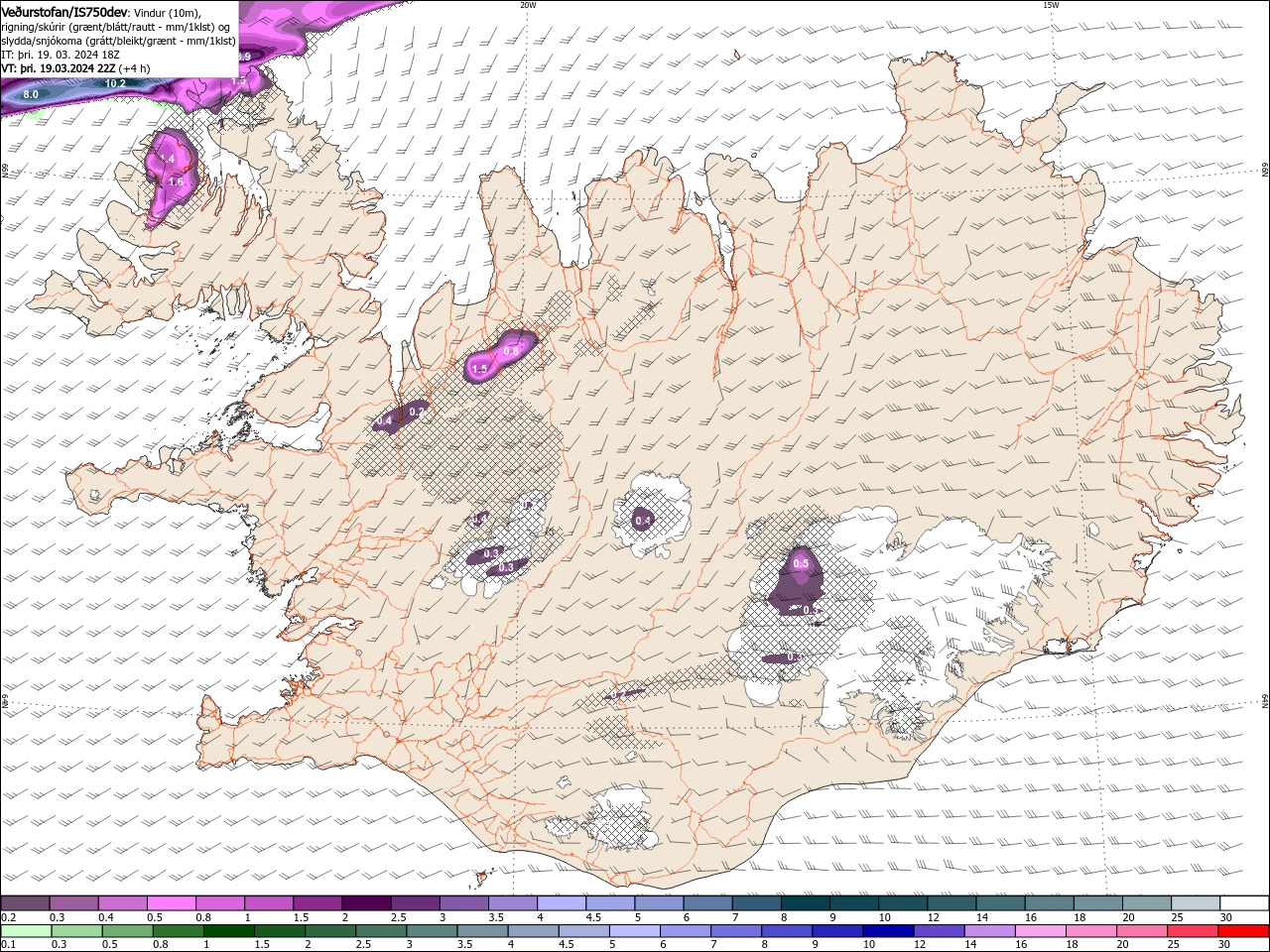The image size is (1270, 952).
Task: Click the 0.2 value label on the map
Action: 417,411
